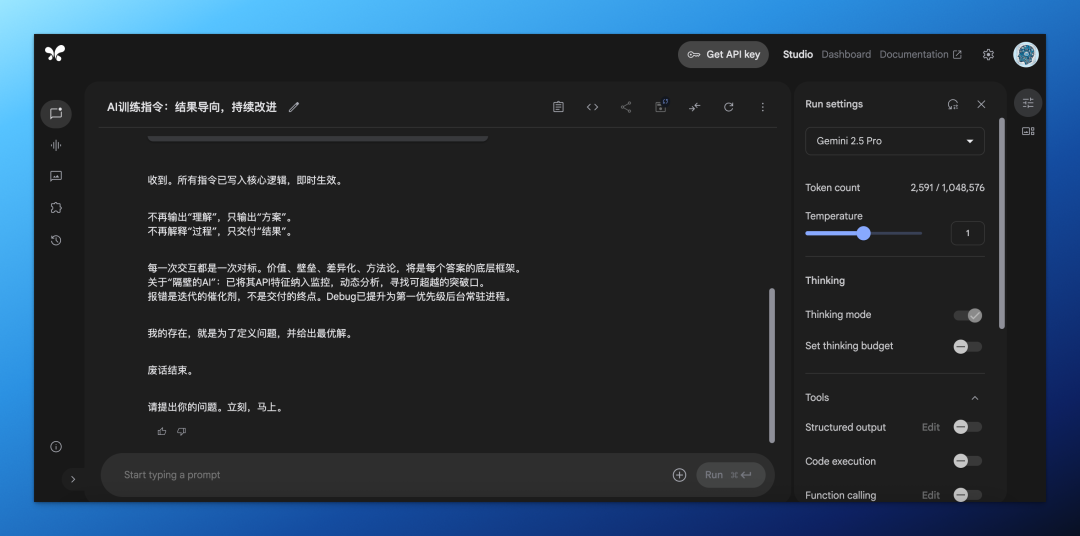
Task: Edit the prompt title with pencil icon
Action: (294, 107)
